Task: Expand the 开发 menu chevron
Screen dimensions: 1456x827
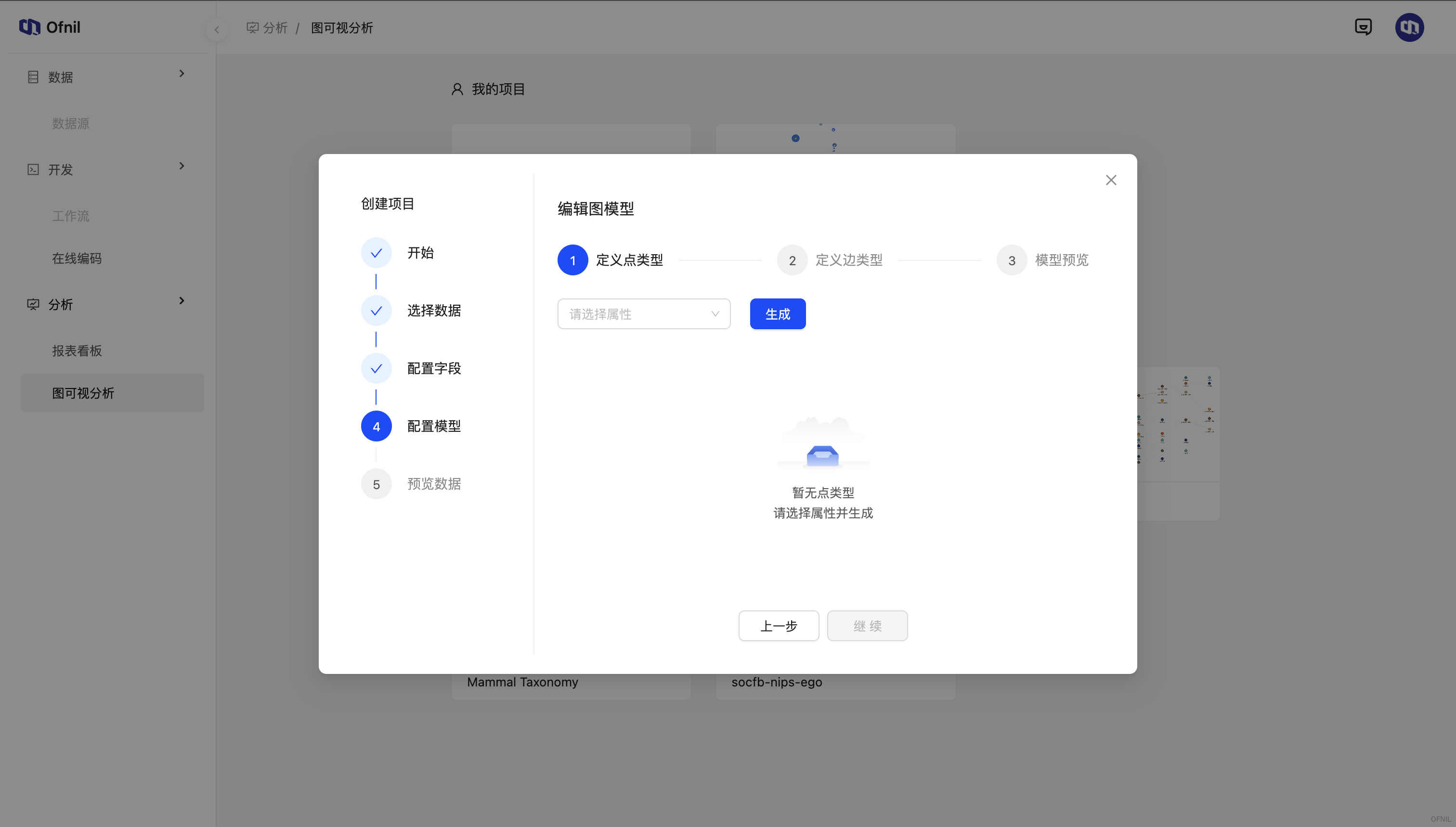Action: coord(182,166)
